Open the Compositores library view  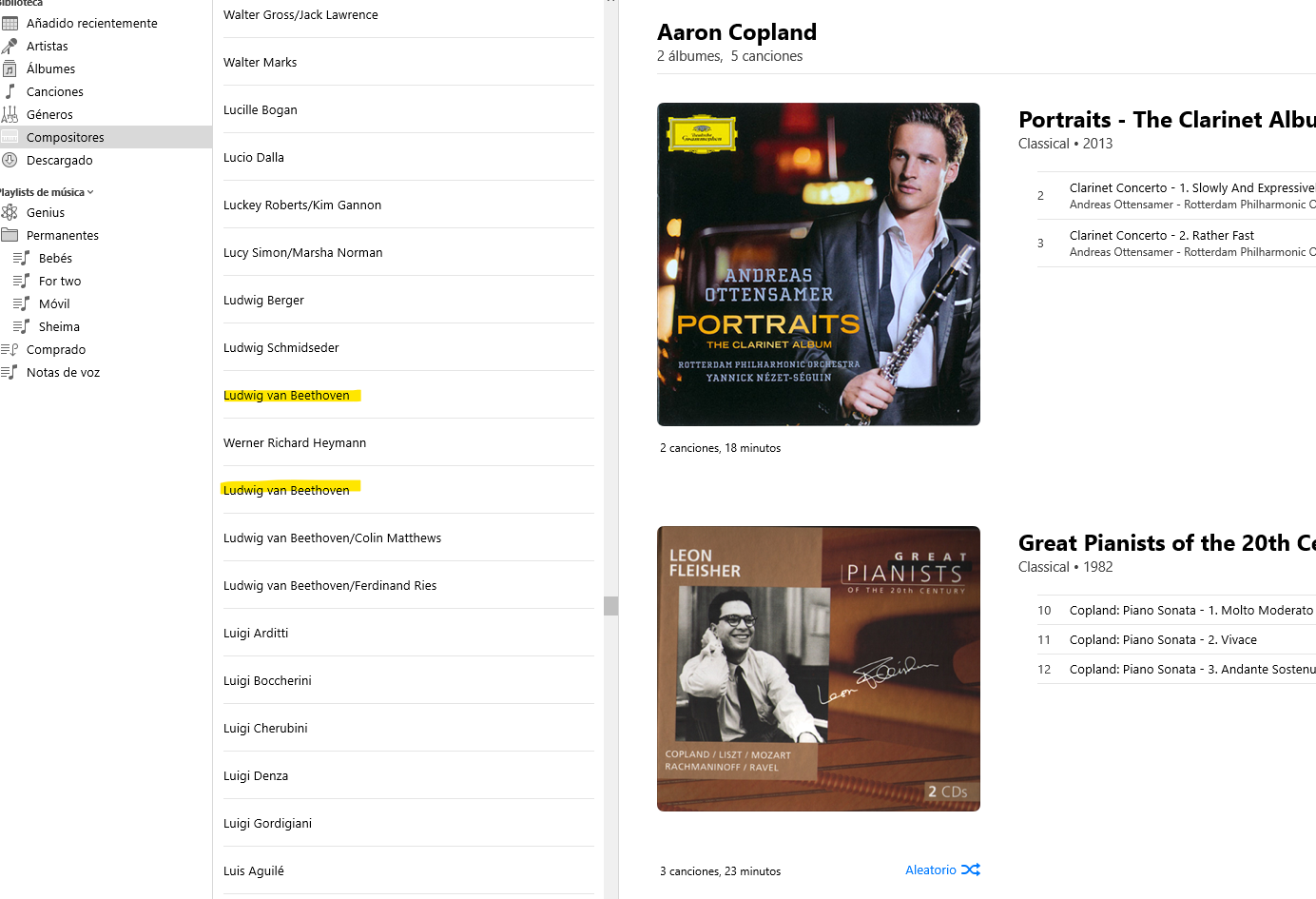65,137
